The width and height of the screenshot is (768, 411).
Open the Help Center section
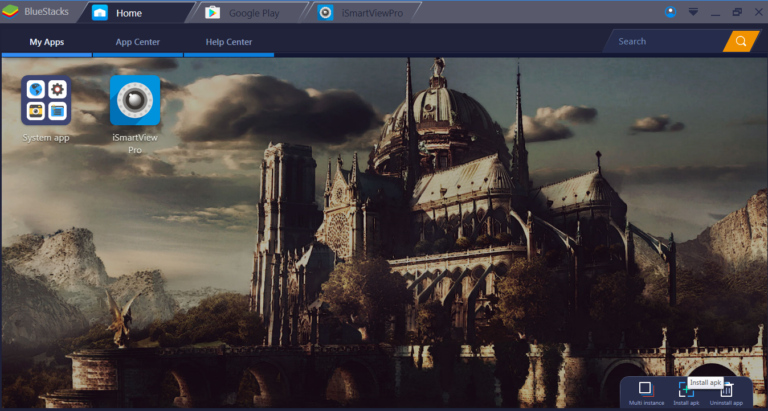[228, 42]
